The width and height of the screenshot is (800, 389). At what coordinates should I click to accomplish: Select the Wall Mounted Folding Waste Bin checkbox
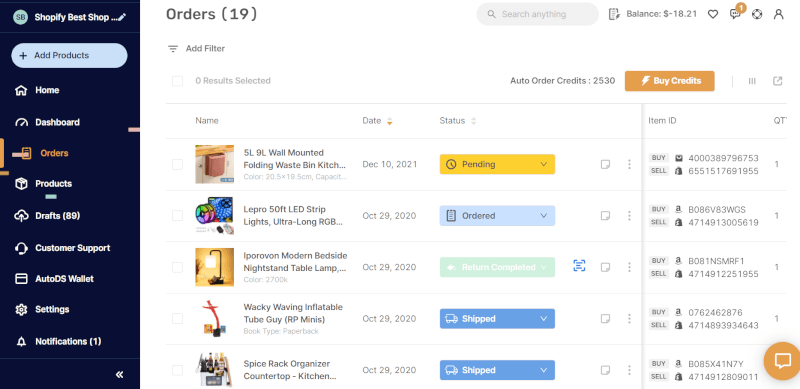click(x=177, y=164)
